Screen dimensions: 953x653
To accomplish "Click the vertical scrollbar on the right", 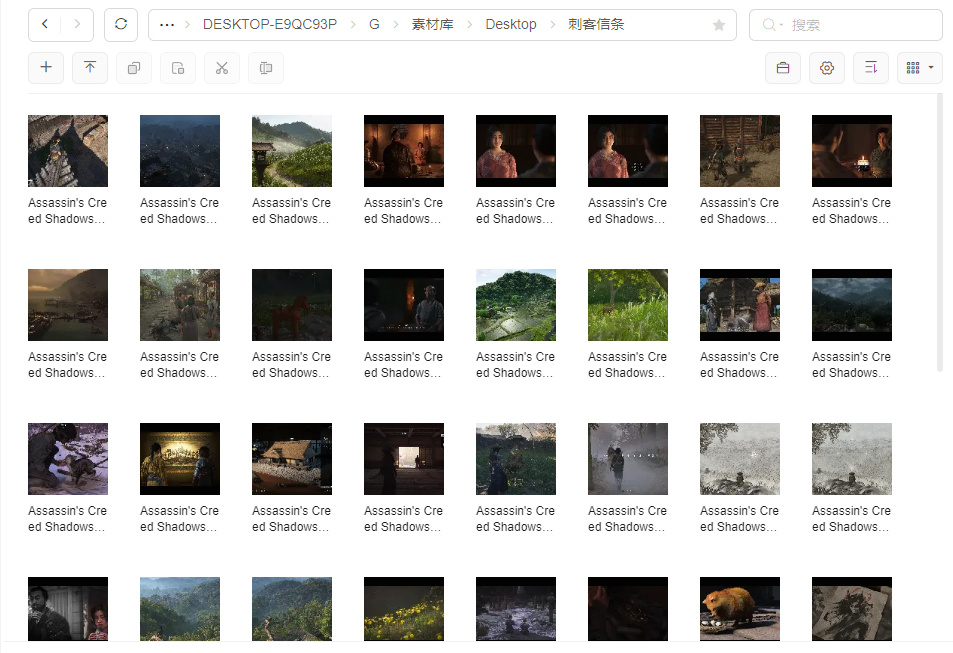I will coord(940,231).
